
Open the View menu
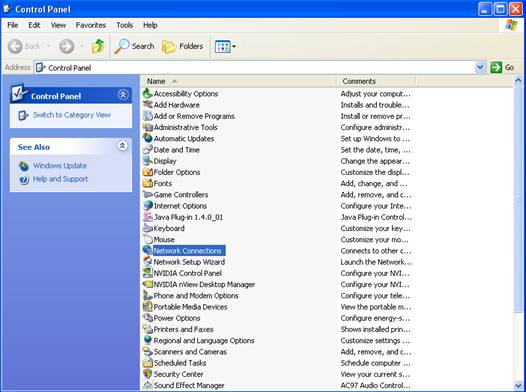pyautogui.click(x=58, y=25)
